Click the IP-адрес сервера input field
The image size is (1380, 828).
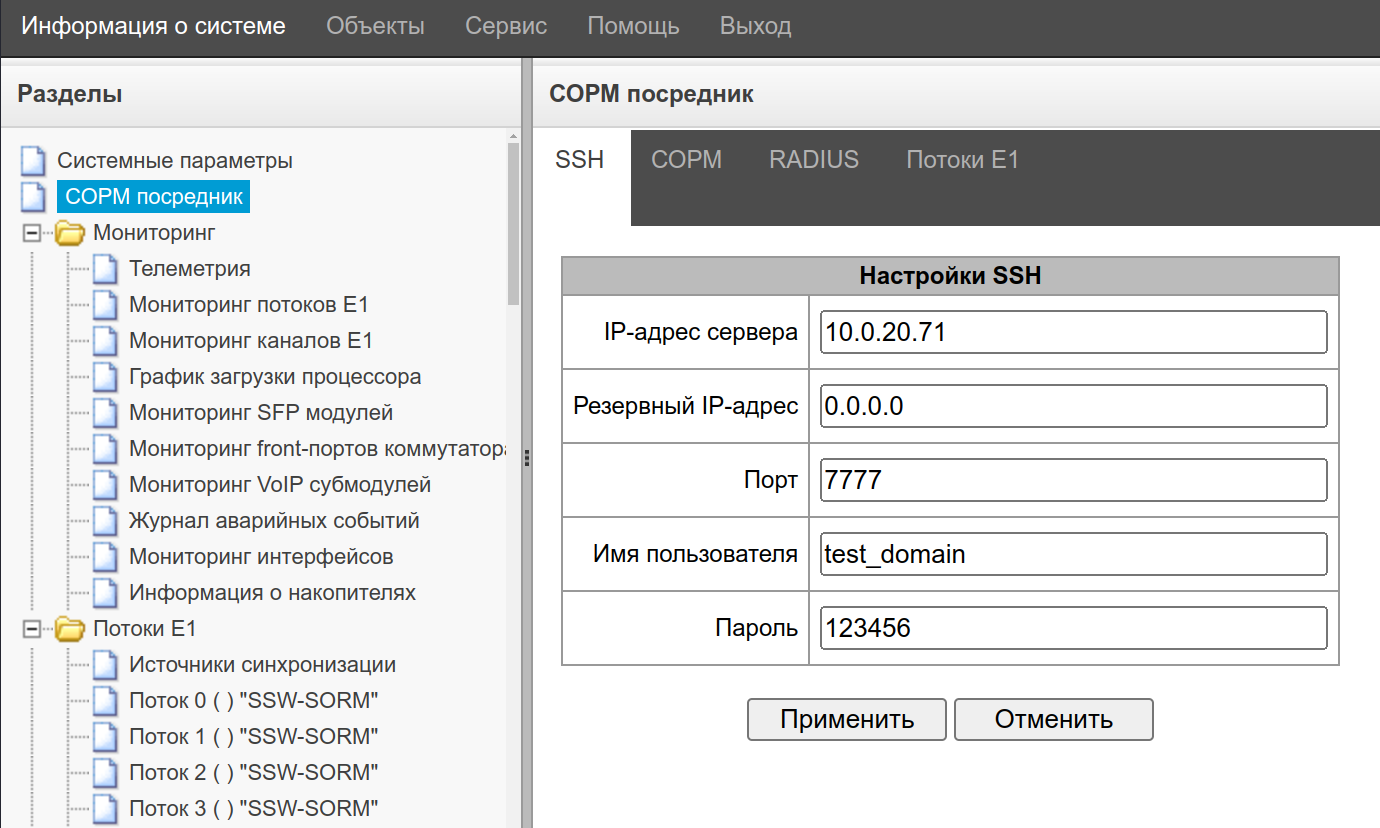tap(1073, 332)
